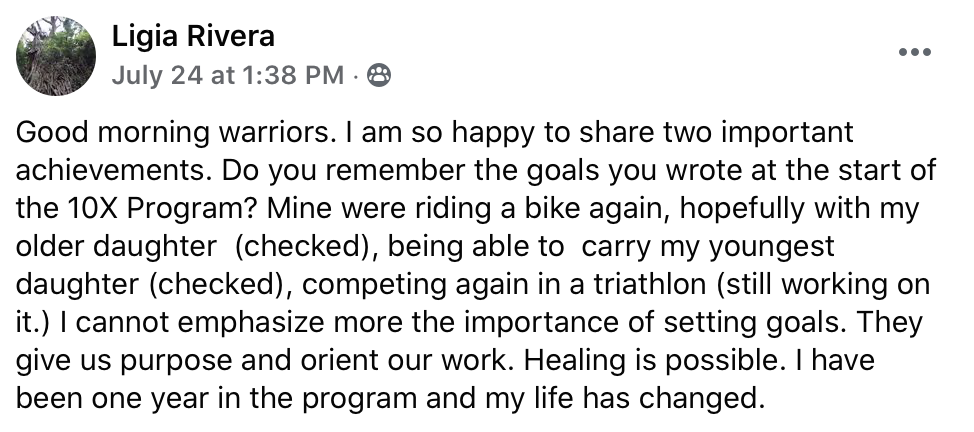This screenshot has width=974, height=432.
Task: Open the three-dot post options menu
Action: (x=914, y=52)
